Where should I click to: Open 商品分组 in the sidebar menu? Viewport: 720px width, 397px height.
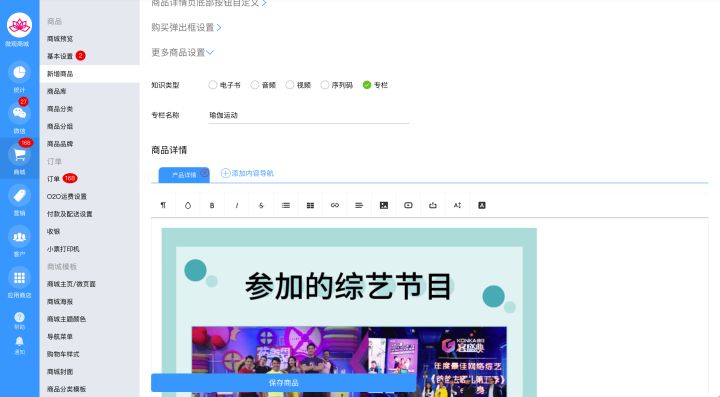tap(60, 126)
